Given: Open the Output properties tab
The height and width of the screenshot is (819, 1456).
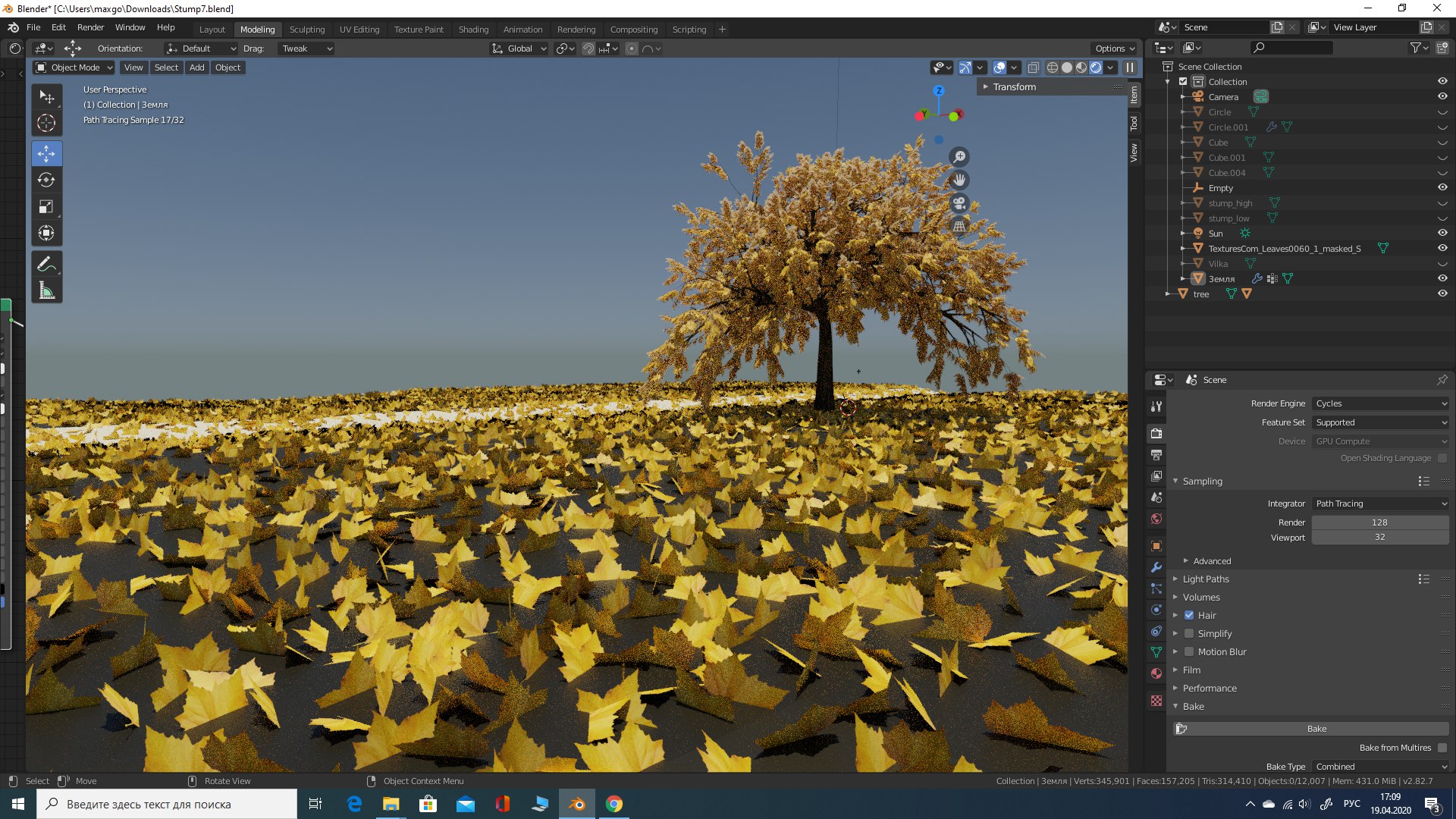Looking at the screenshot, I should [1156, 455].
